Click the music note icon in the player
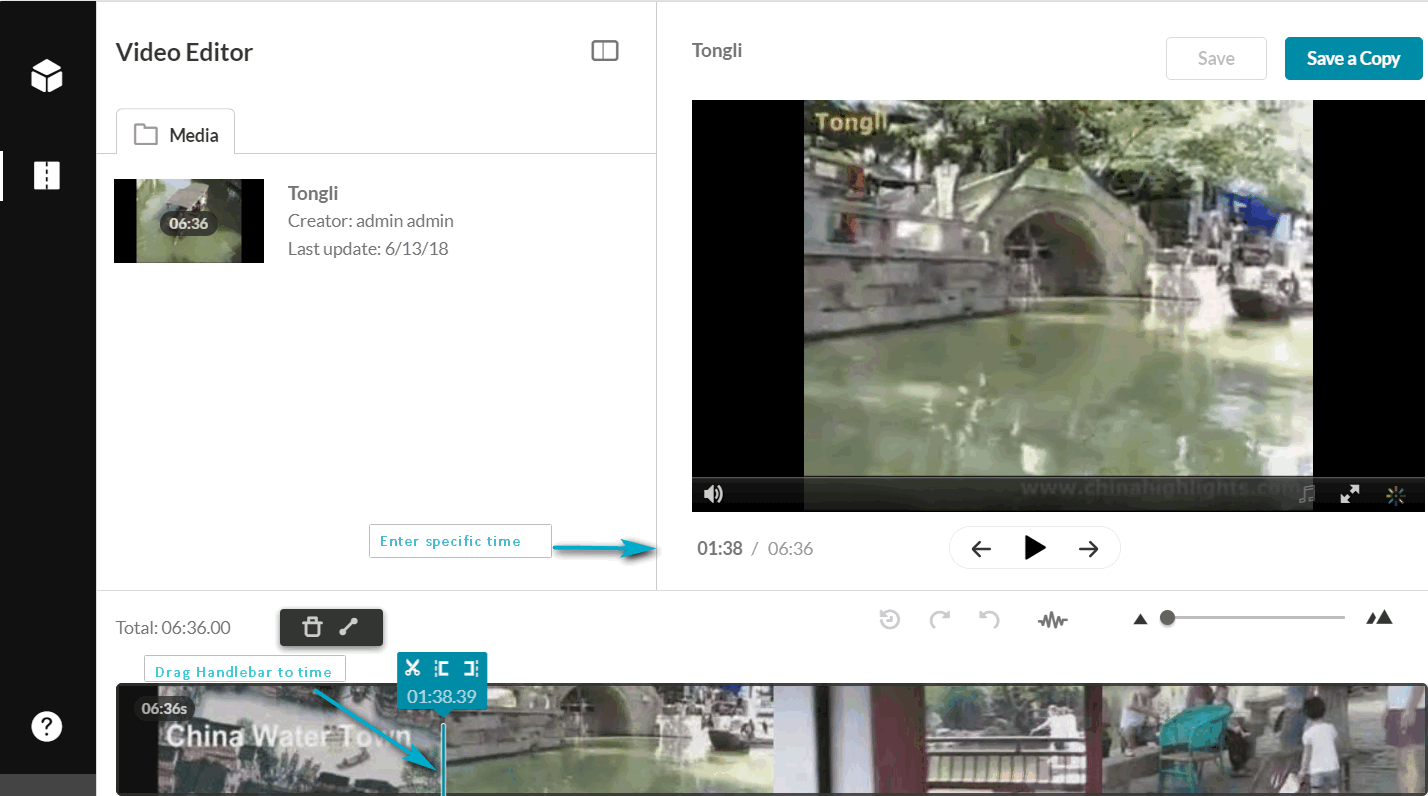Screen dimensions: 1428x796 [x=1306, y=494]
